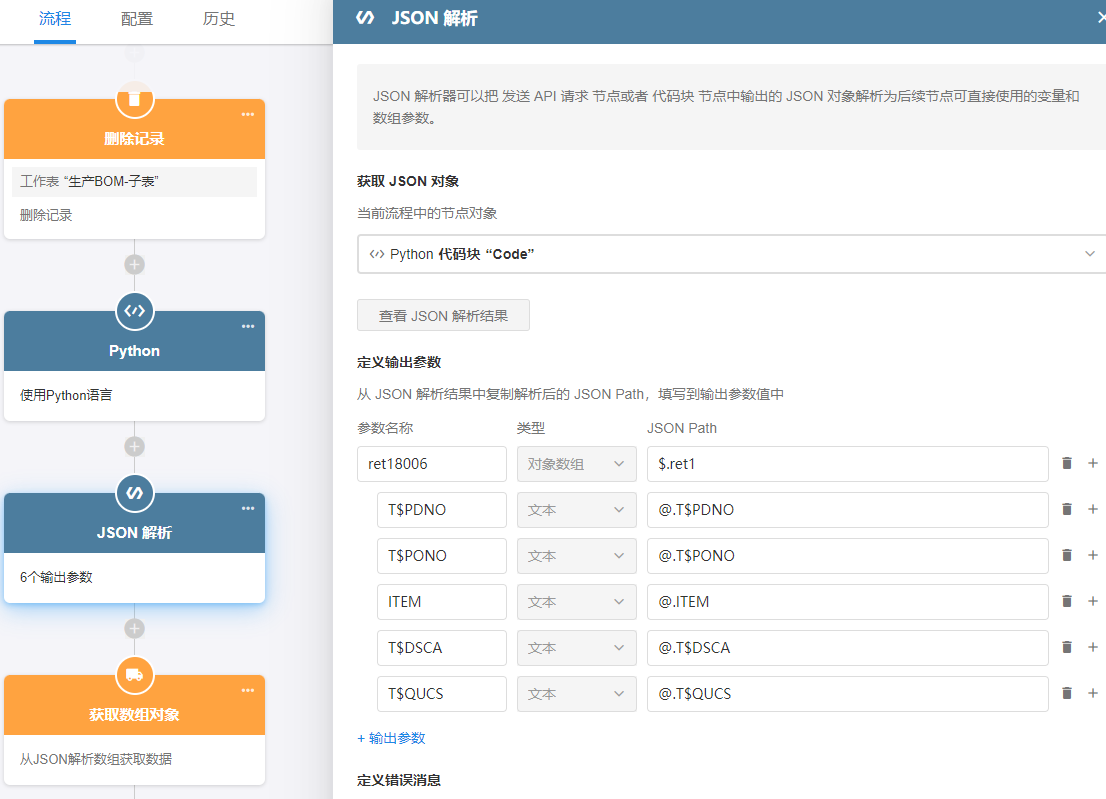Click the Python code node icon
The height and width of the screenshot is (799, 1106).
tap(134, 311)
